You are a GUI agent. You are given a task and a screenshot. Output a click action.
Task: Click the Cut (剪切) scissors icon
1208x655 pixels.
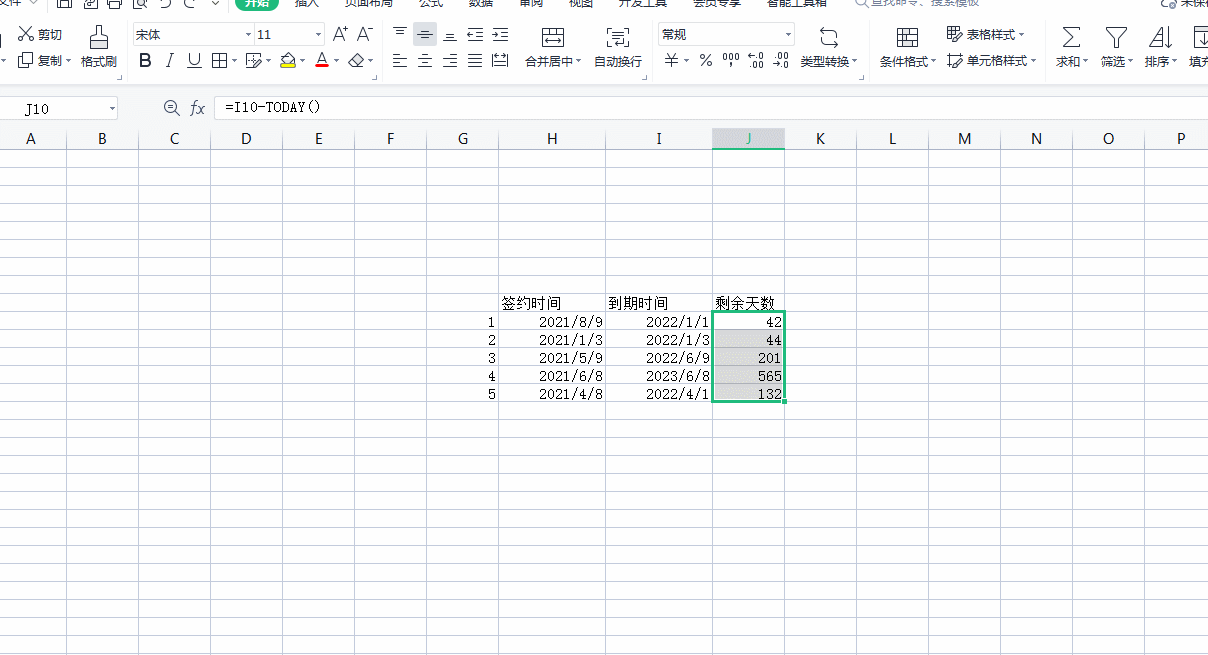(x=27, y=35)
